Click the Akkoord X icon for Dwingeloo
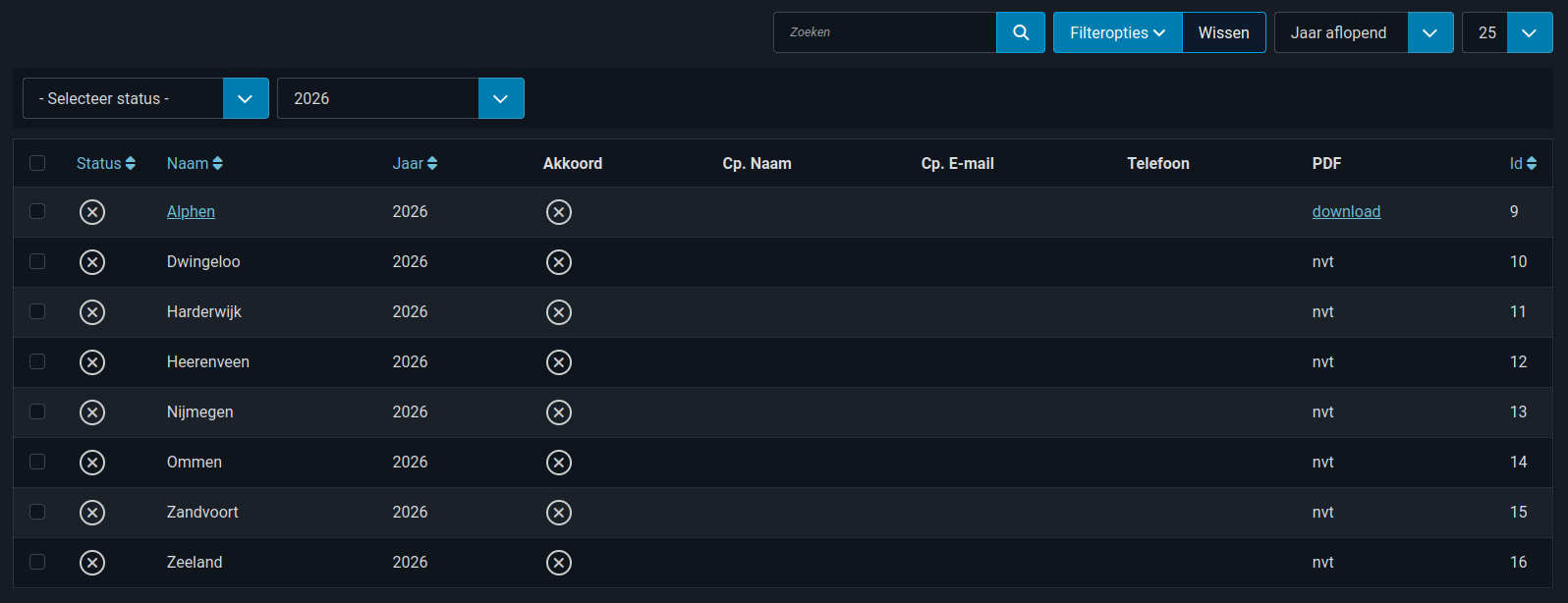 click(x=559, y=262)
